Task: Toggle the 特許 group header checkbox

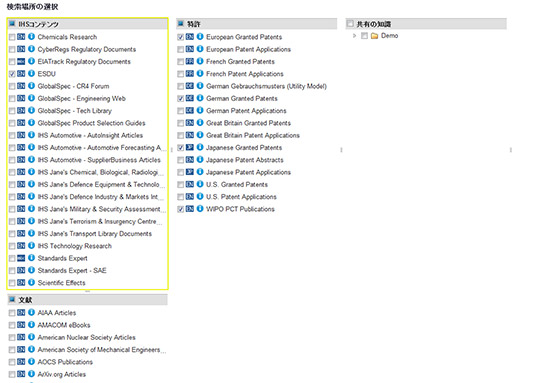Action: pyautogui.click(x=181, y=24)
